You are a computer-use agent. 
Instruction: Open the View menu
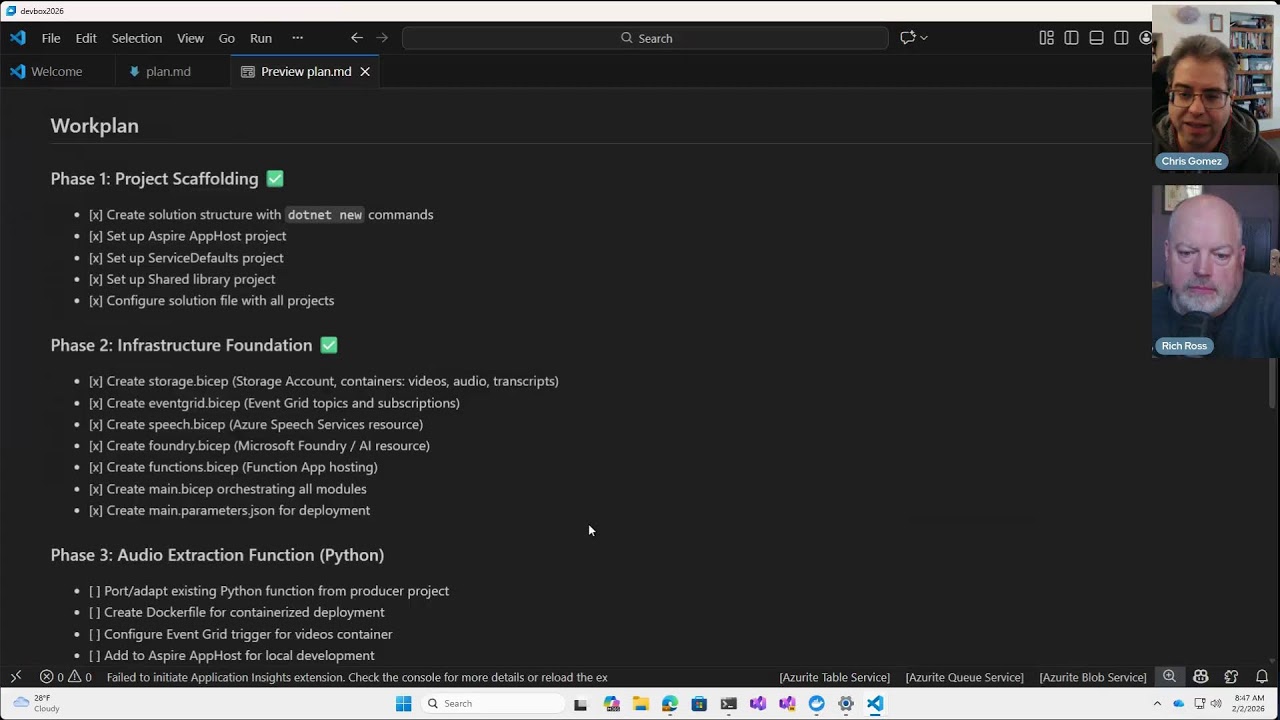point(190,38)
